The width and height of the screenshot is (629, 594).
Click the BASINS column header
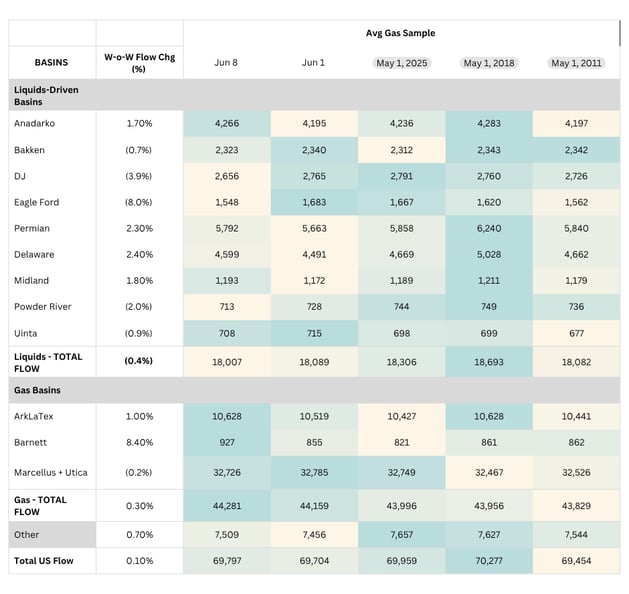51,63
